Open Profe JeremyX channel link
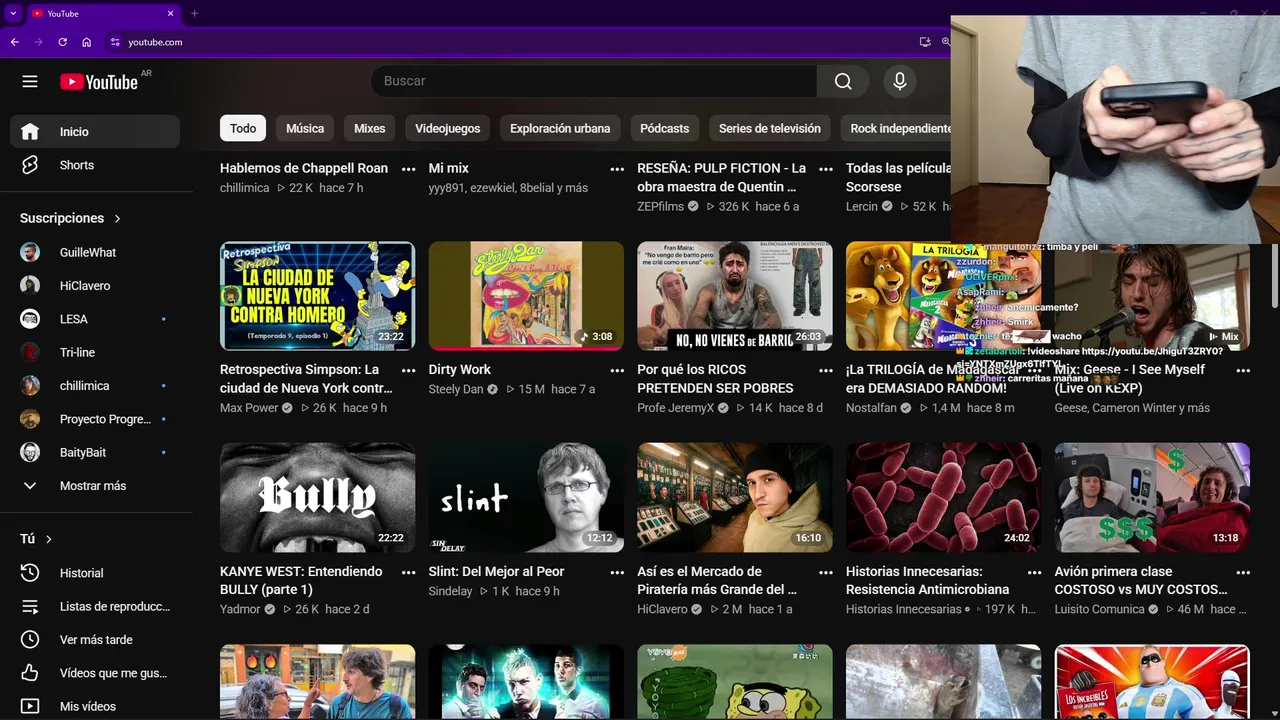This screenshot has width=1280, height=720. click(x=676, y=408)
